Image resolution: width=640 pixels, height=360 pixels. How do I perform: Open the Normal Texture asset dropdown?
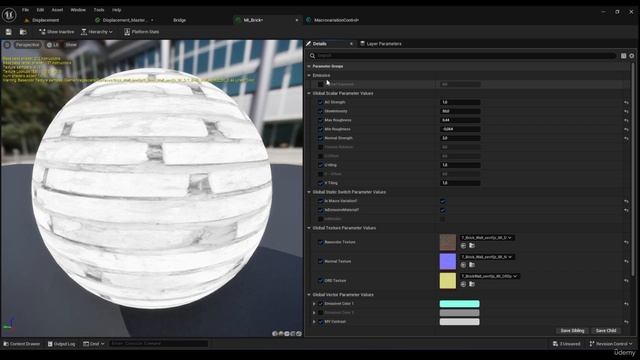487,257
